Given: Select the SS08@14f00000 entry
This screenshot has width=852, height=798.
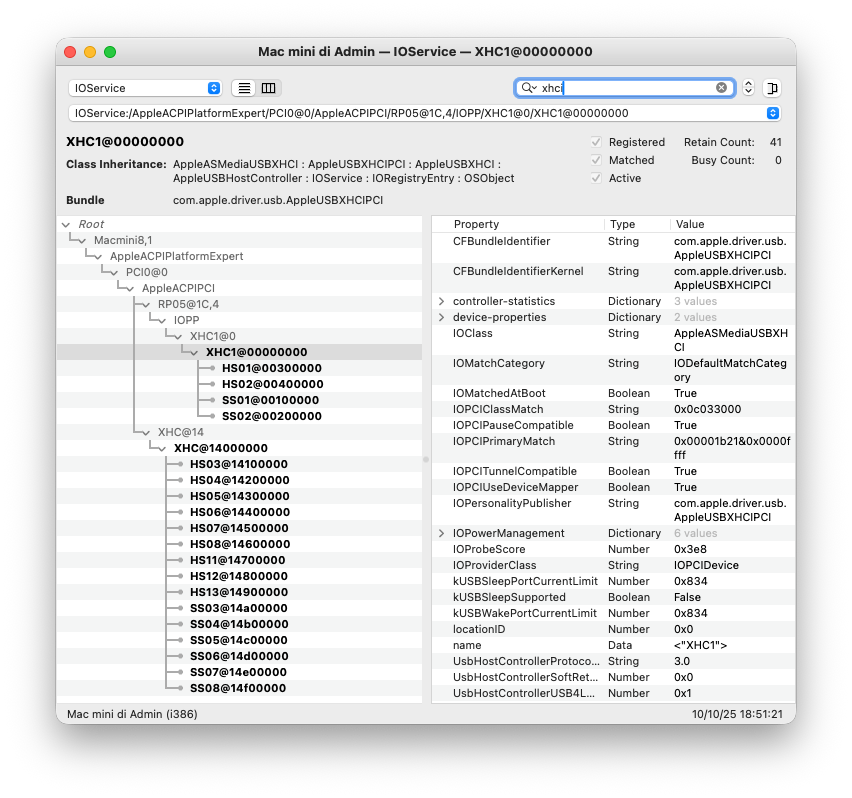Looking at the screenshot, I should coord(237,688).
